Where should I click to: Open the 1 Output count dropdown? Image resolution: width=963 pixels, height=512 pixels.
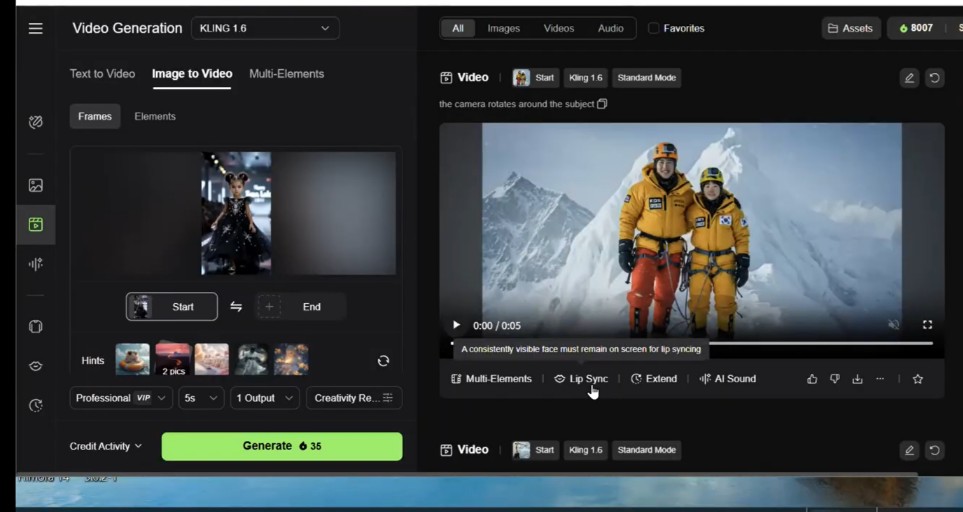(x=265, y=398)
